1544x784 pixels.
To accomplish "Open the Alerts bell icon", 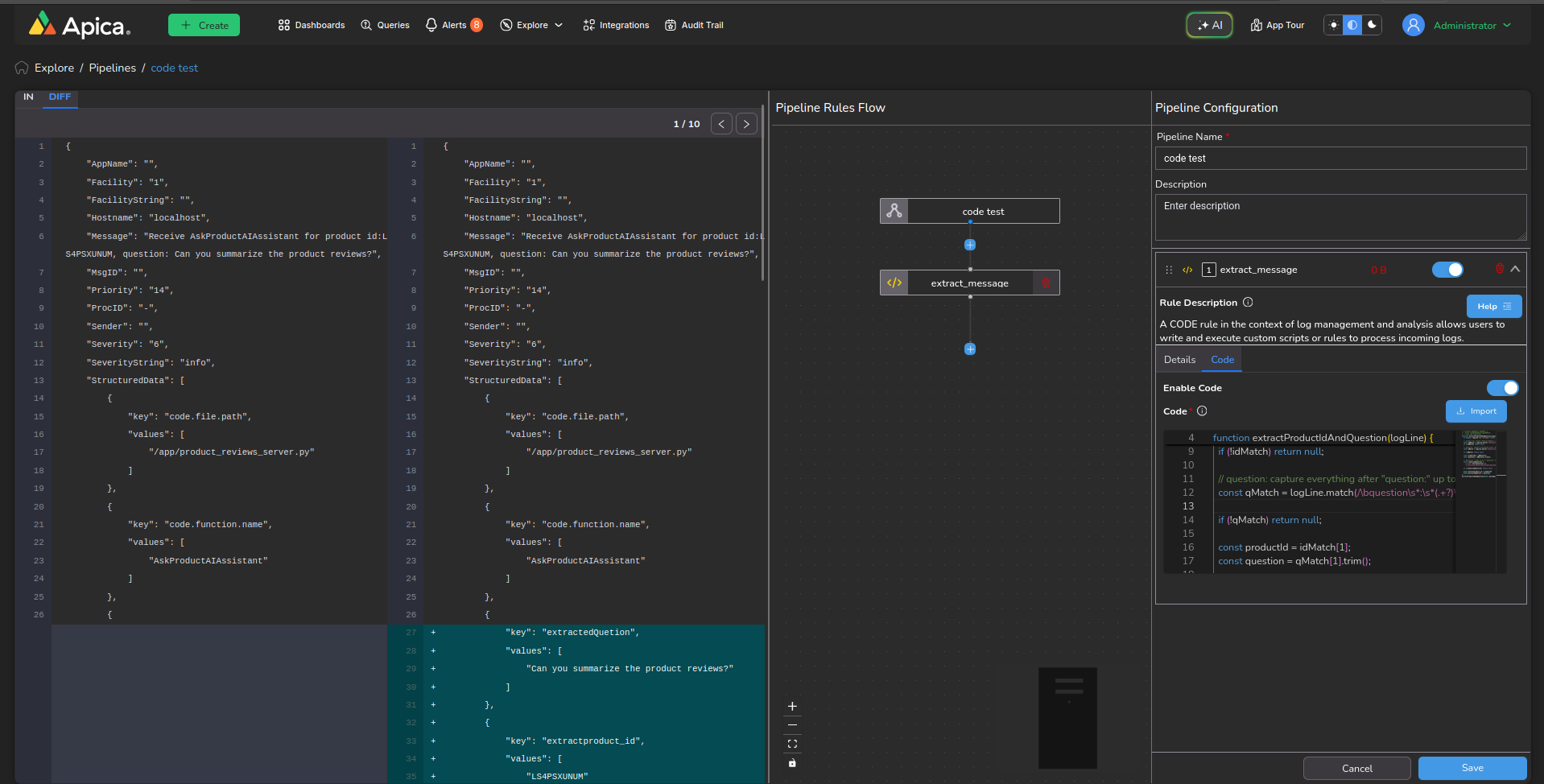I will pyautogui.click(x=431, y=25).
